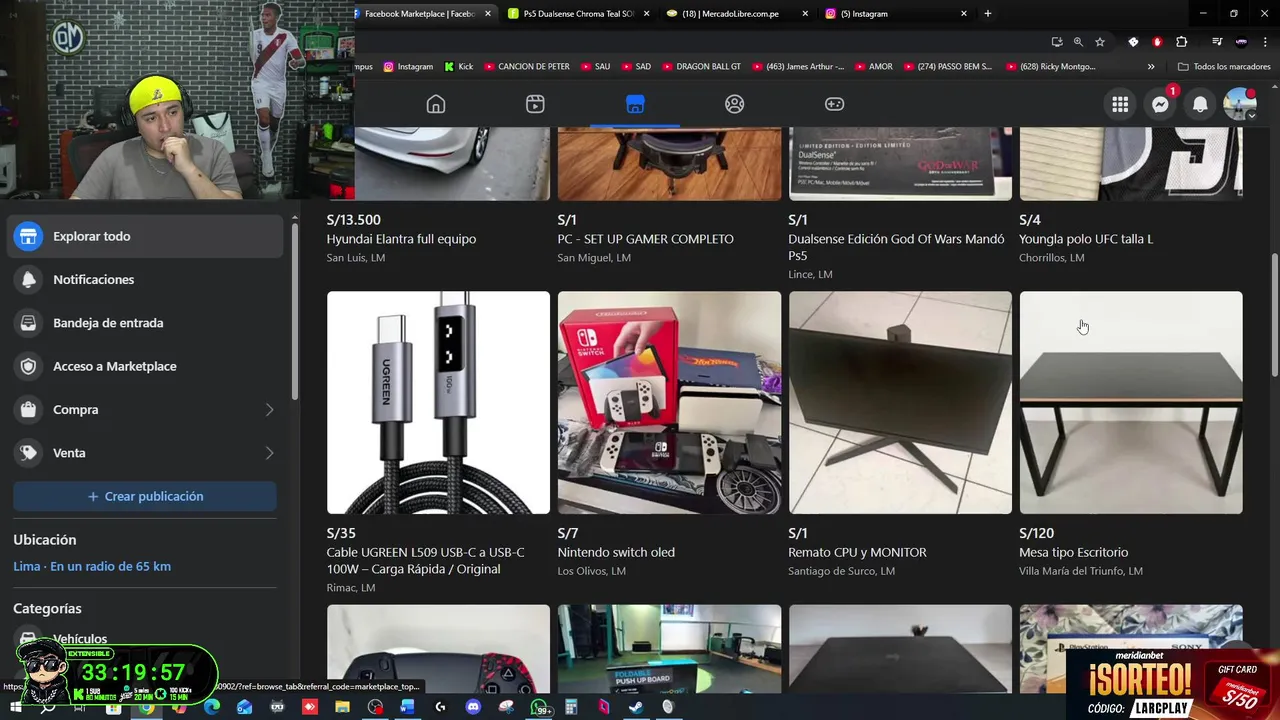The image size is (1280, 720).
Task: Open File Explorer from taskbar
Action: pos(342,707)
